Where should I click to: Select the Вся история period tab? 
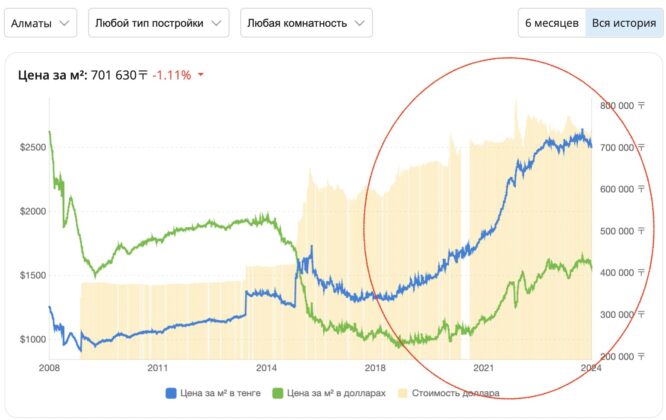[x=624, y=23]
